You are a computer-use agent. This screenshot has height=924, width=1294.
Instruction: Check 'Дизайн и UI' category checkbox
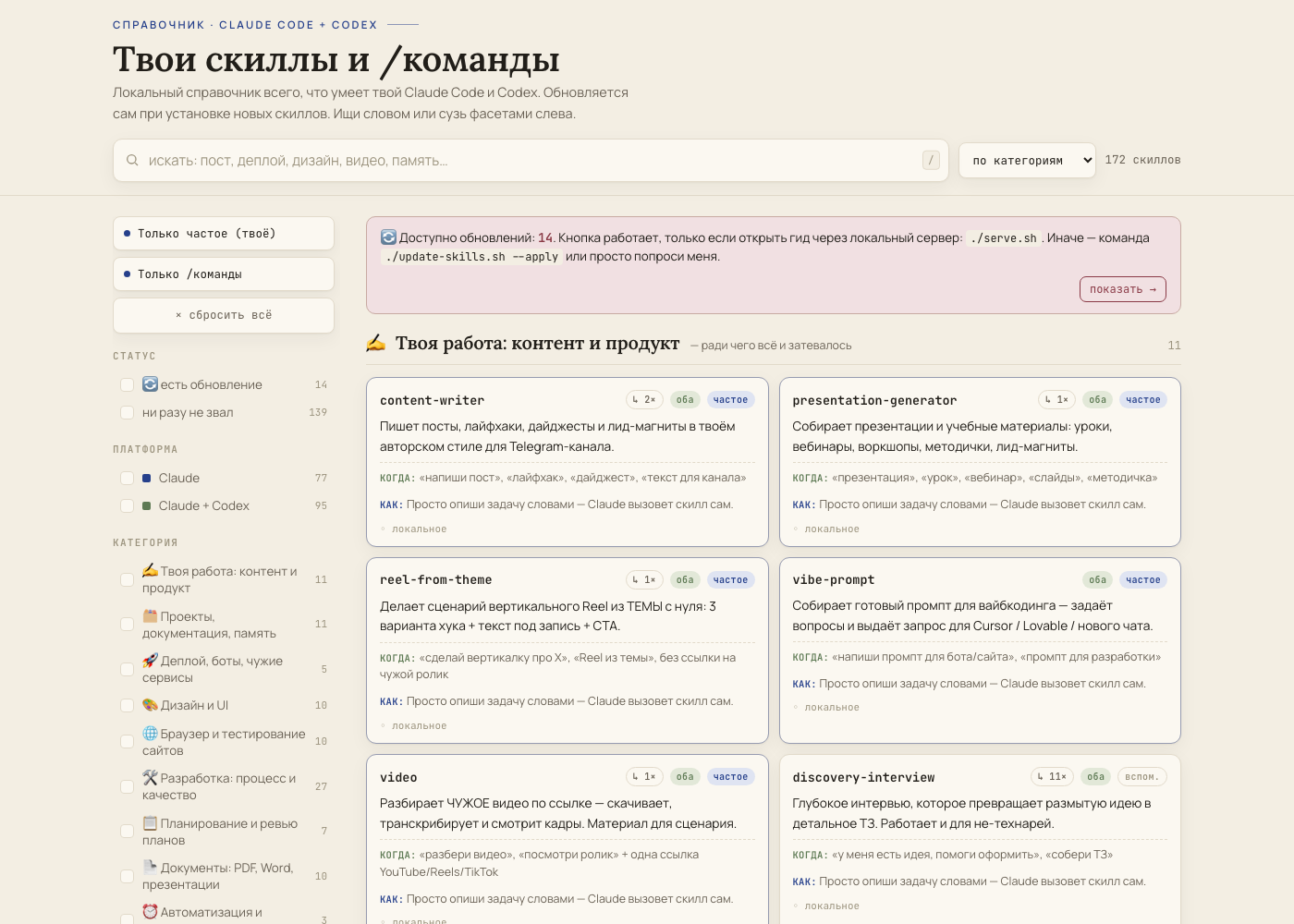(x=128, y=705)
